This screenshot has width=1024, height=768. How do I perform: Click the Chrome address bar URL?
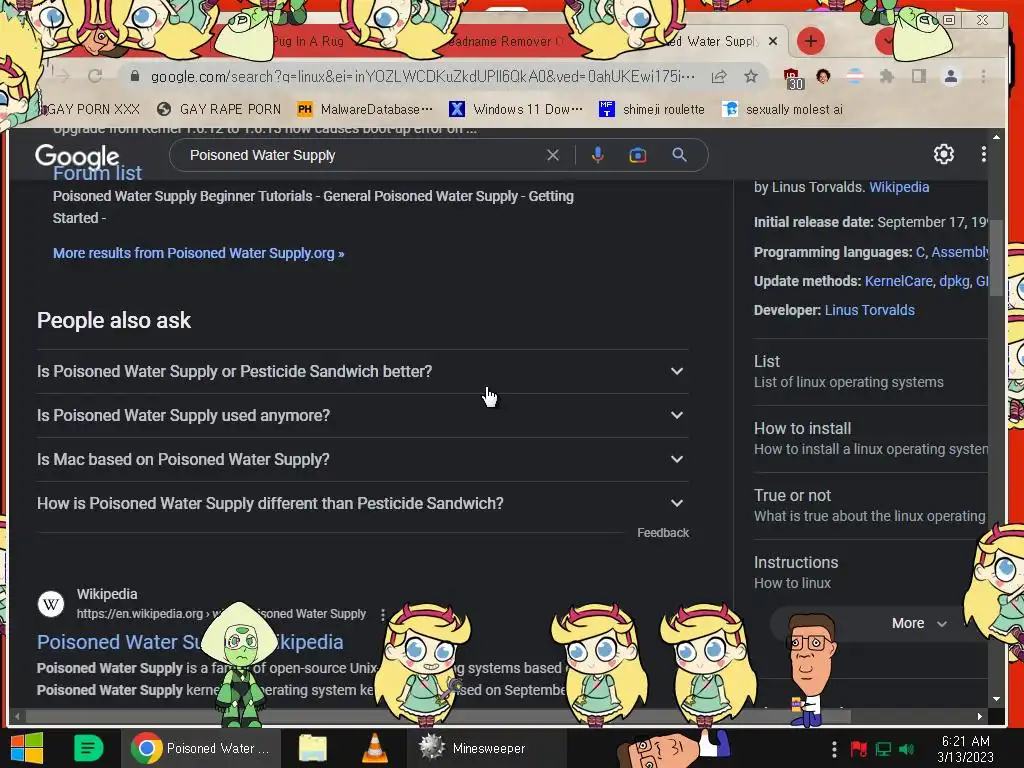[423, 76]
